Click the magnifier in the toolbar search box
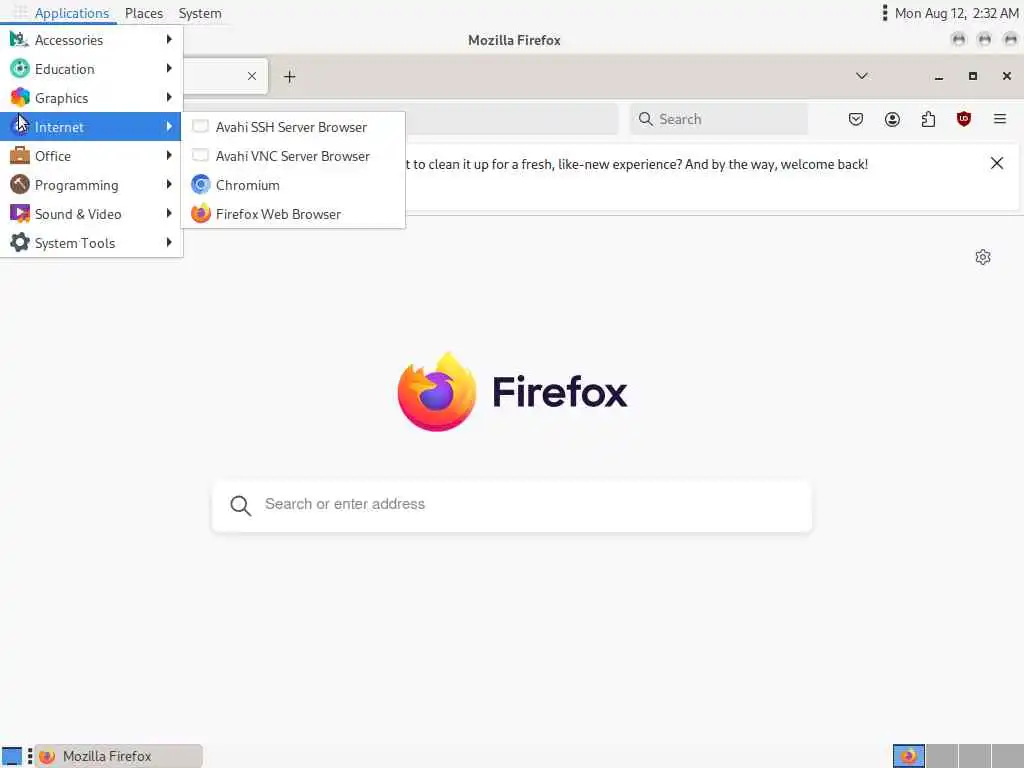This screenshot has width=1024, height=768. coord(645,119)
